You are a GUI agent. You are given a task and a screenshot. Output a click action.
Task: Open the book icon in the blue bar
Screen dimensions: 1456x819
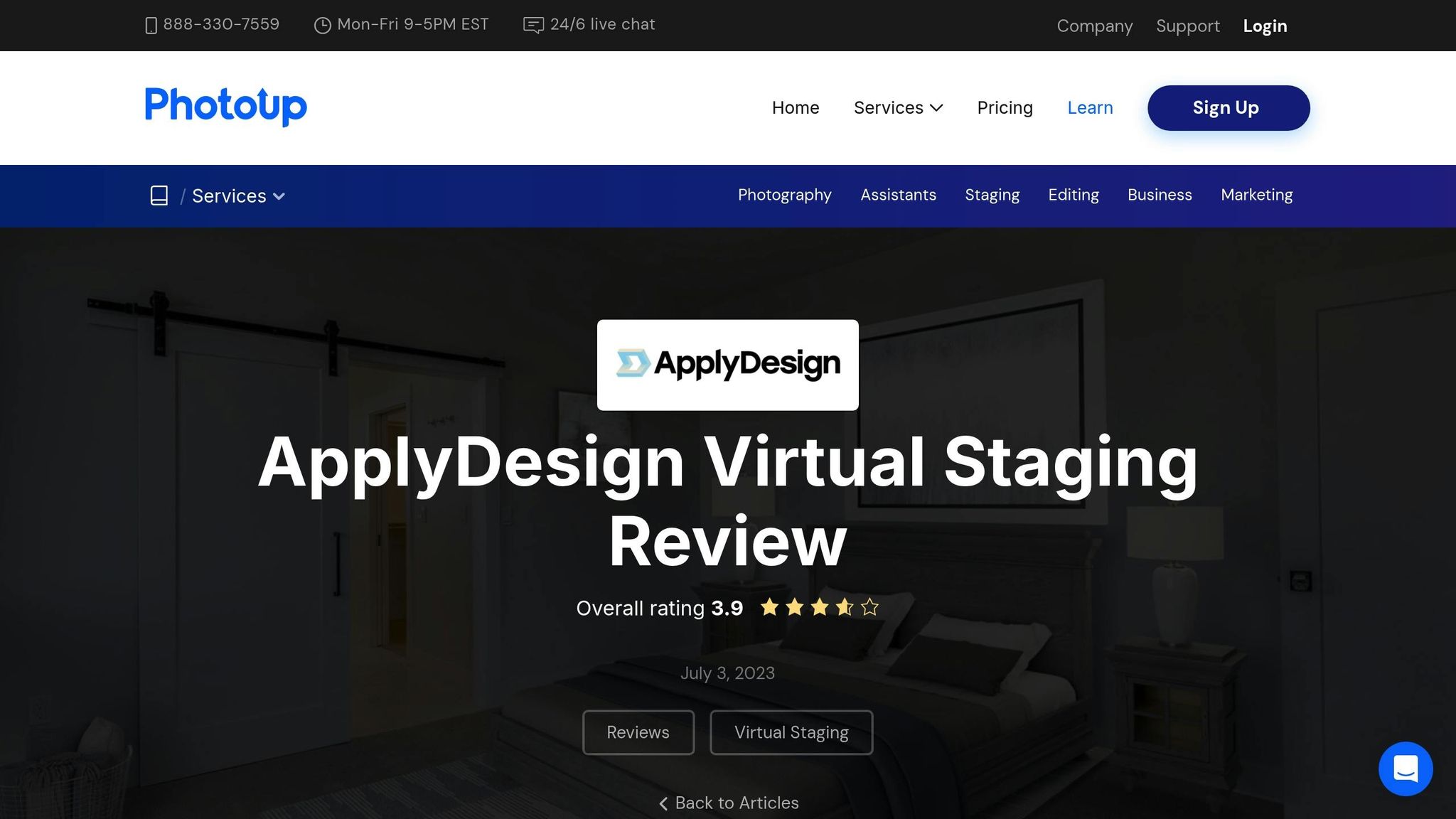coord(159,196)
